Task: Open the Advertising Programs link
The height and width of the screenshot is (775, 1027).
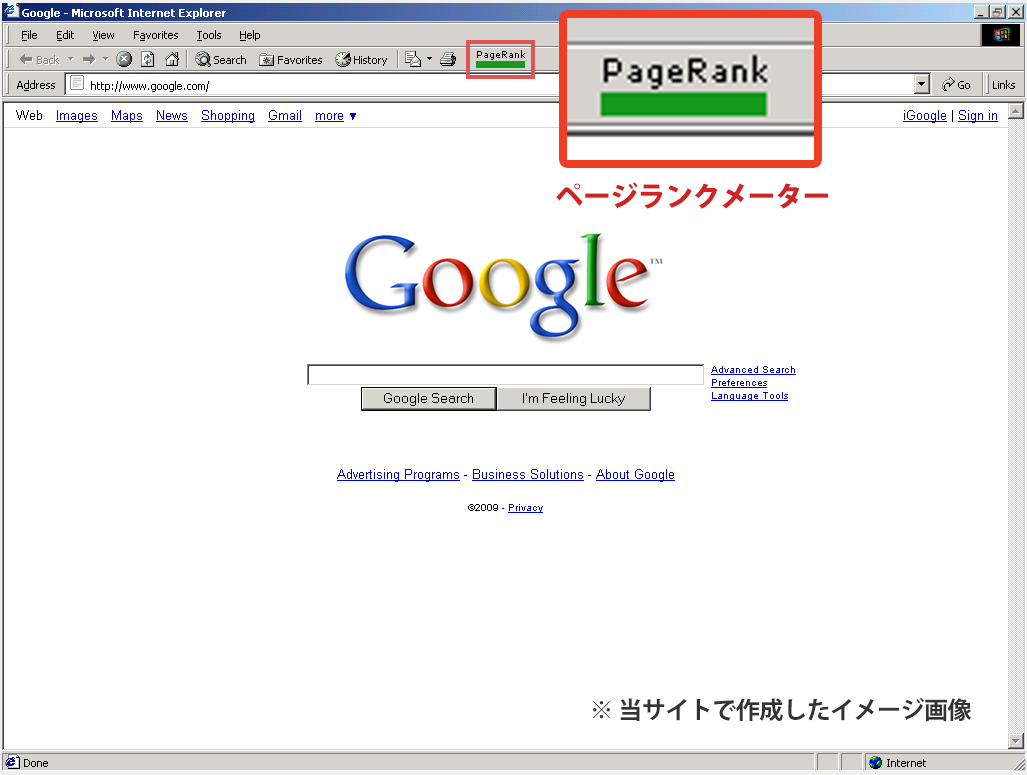Action: tap(398, 474)
